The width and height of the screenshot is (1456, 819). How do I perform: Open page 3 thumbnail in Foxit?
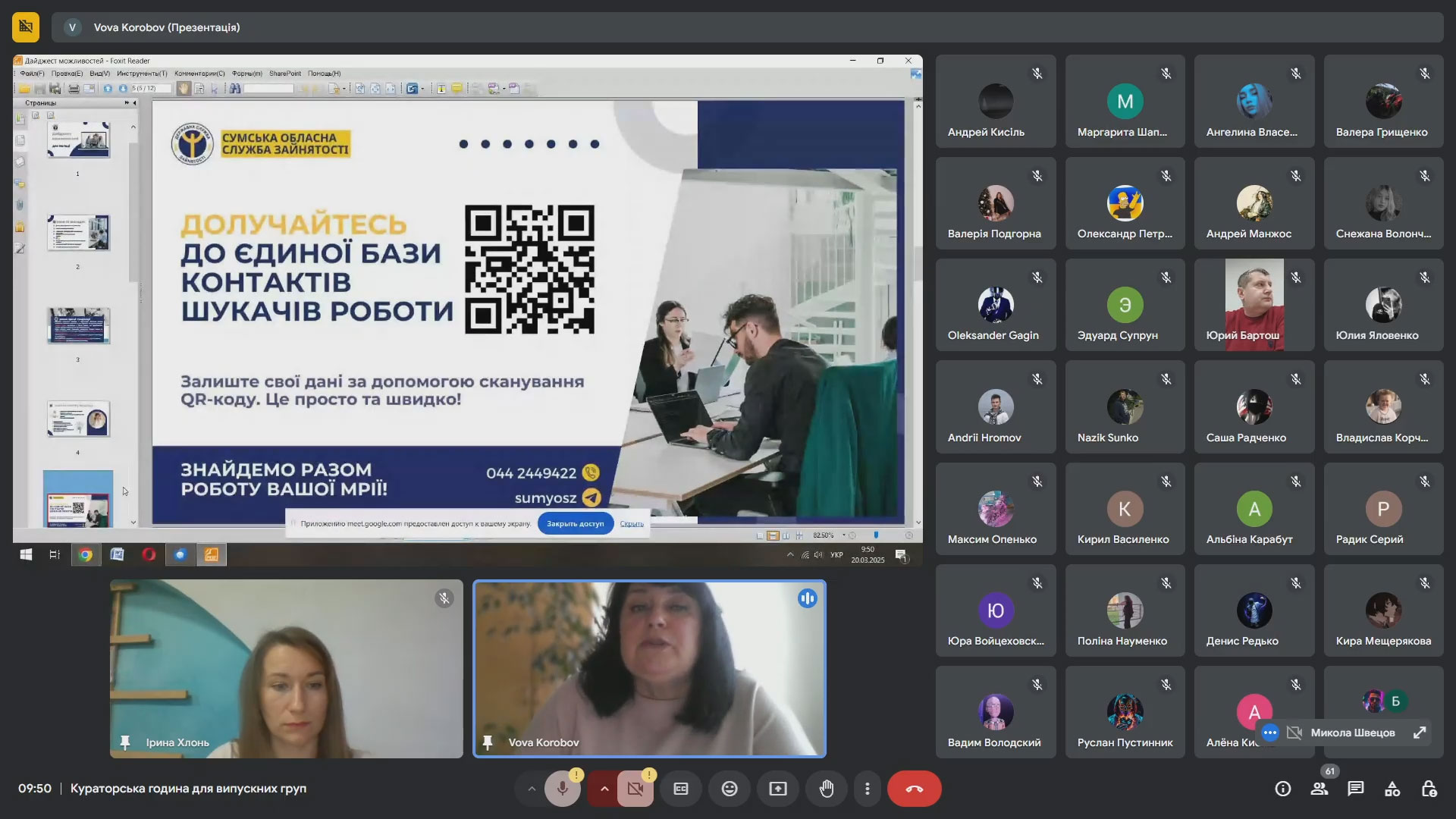click(78, 326)
